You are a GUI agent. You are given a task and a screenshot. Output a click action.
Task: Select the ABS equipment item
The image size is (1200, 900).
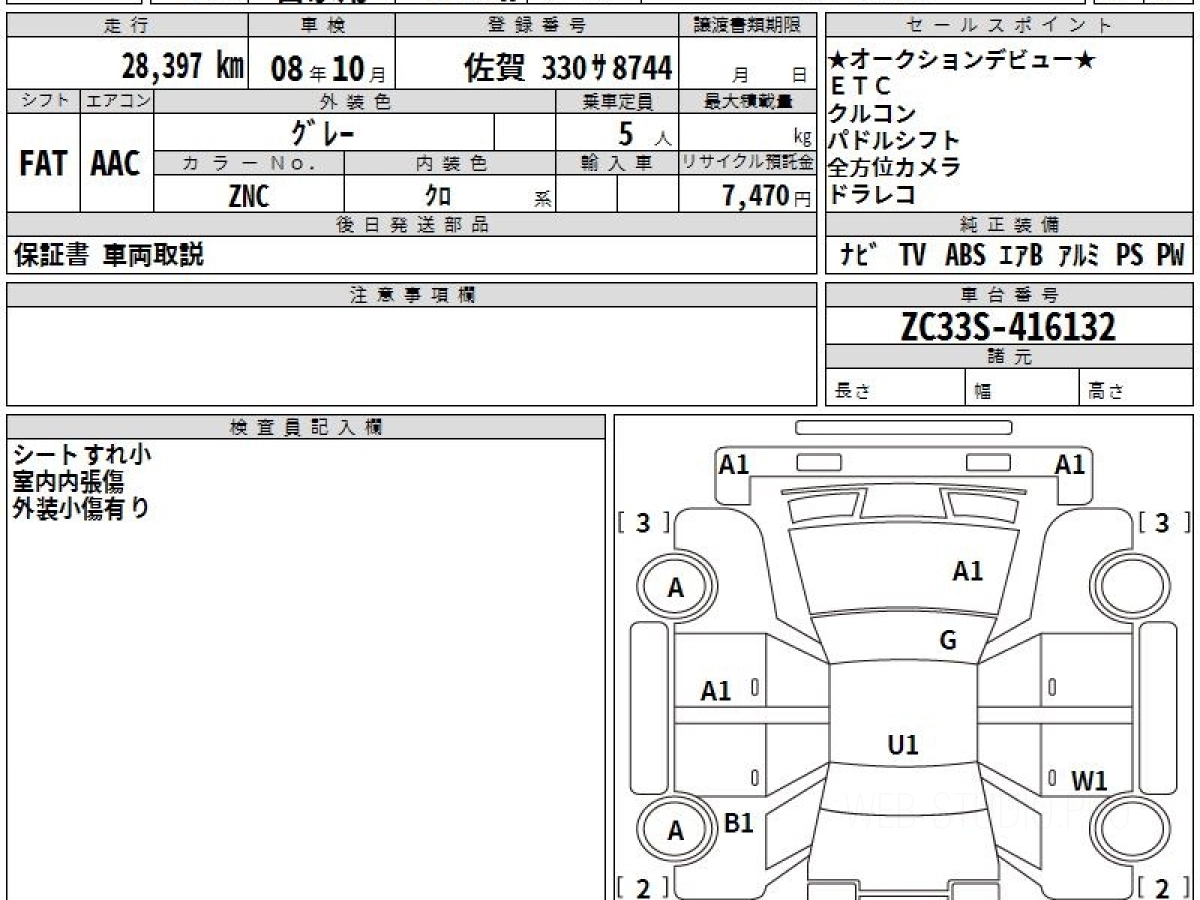click(x=965, y=256)
